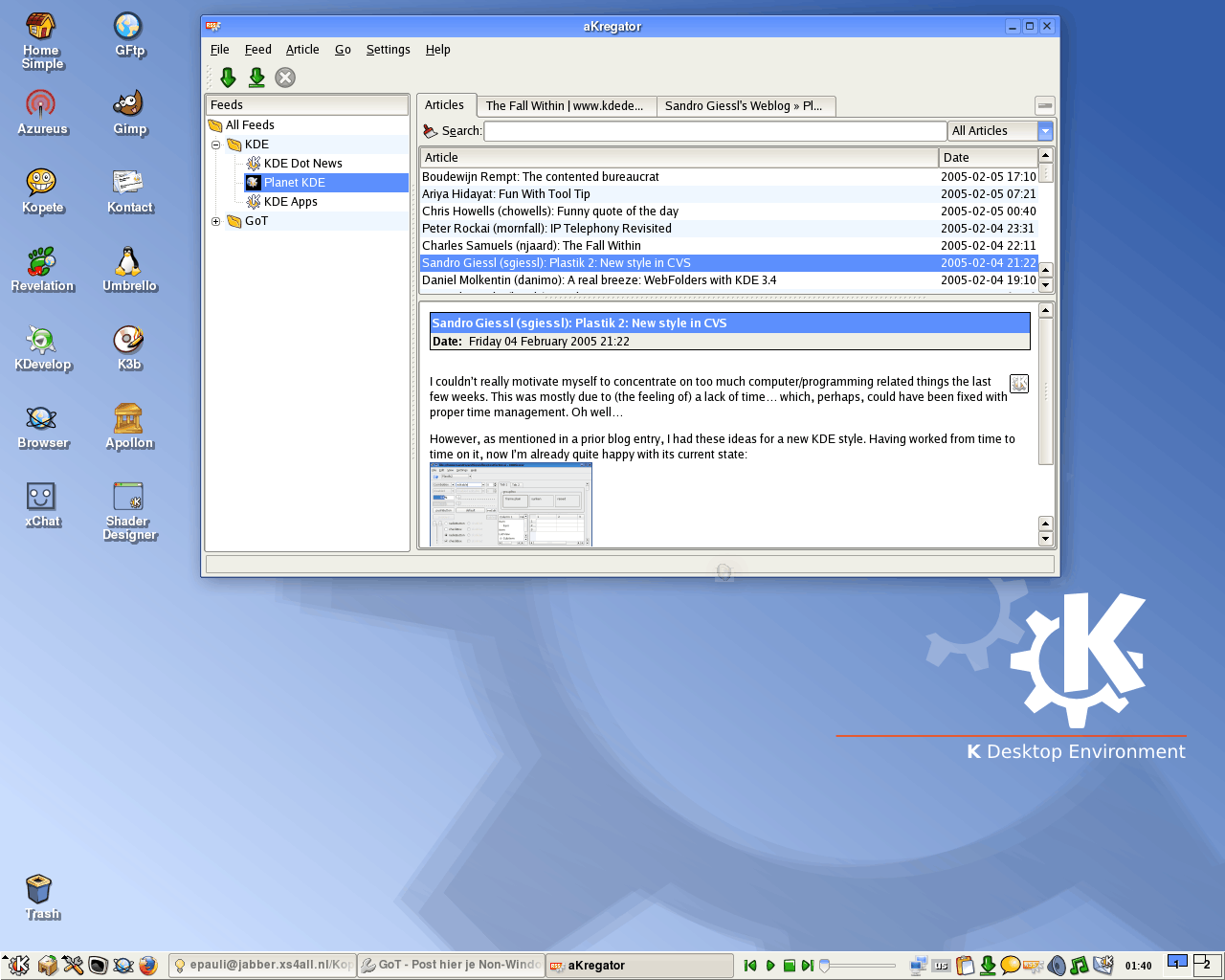This screenshot has width=1225, height=980.
Task: Open the K menu in the panel
Action: 17,966
